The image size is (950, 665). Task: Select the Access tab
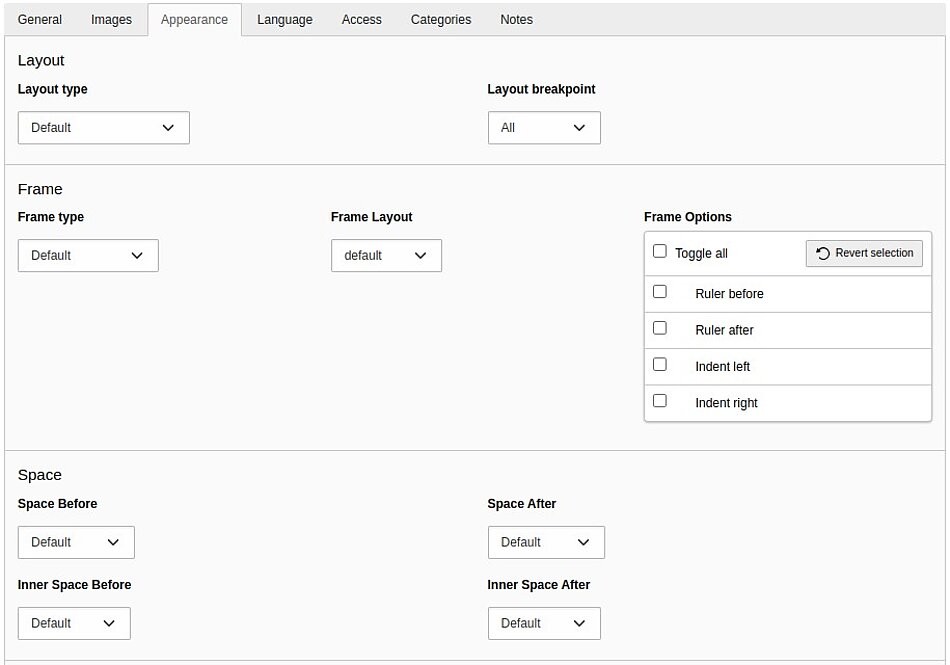[x=361, y=20]
